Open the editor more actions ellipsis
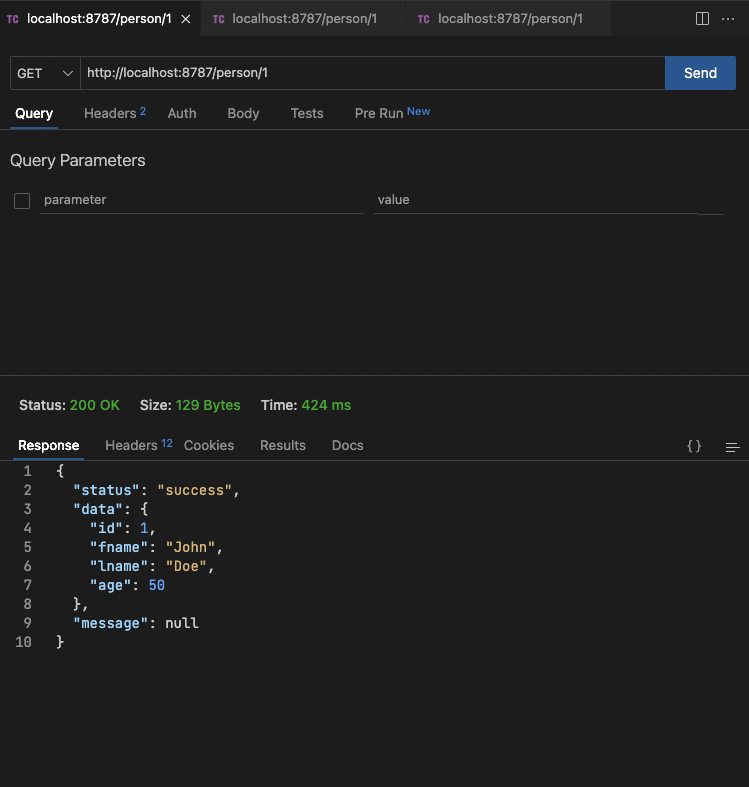 click(x=728, y=19)
